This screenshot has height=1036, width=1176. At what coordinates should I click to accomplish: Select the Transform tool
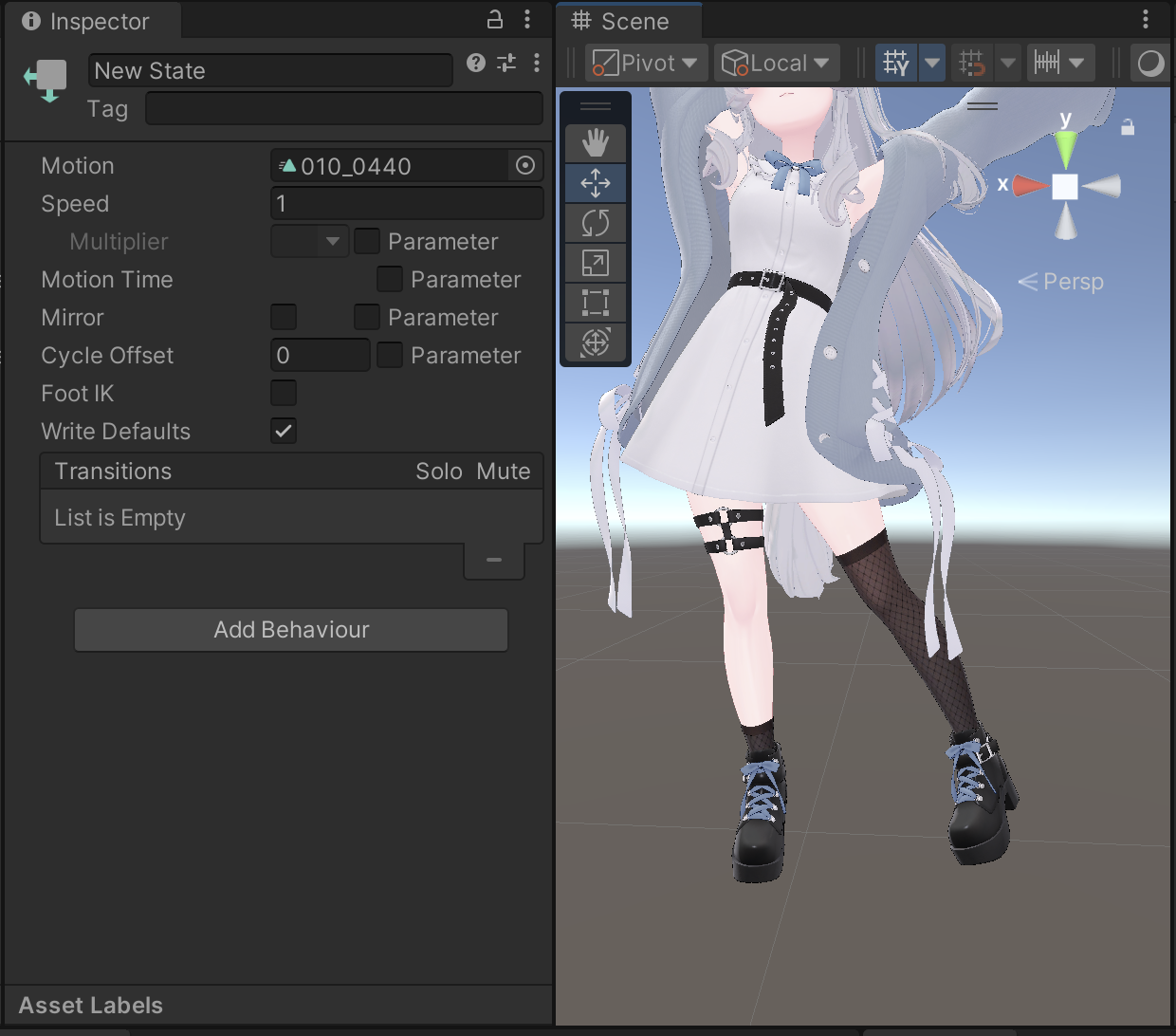coord(596,342)
